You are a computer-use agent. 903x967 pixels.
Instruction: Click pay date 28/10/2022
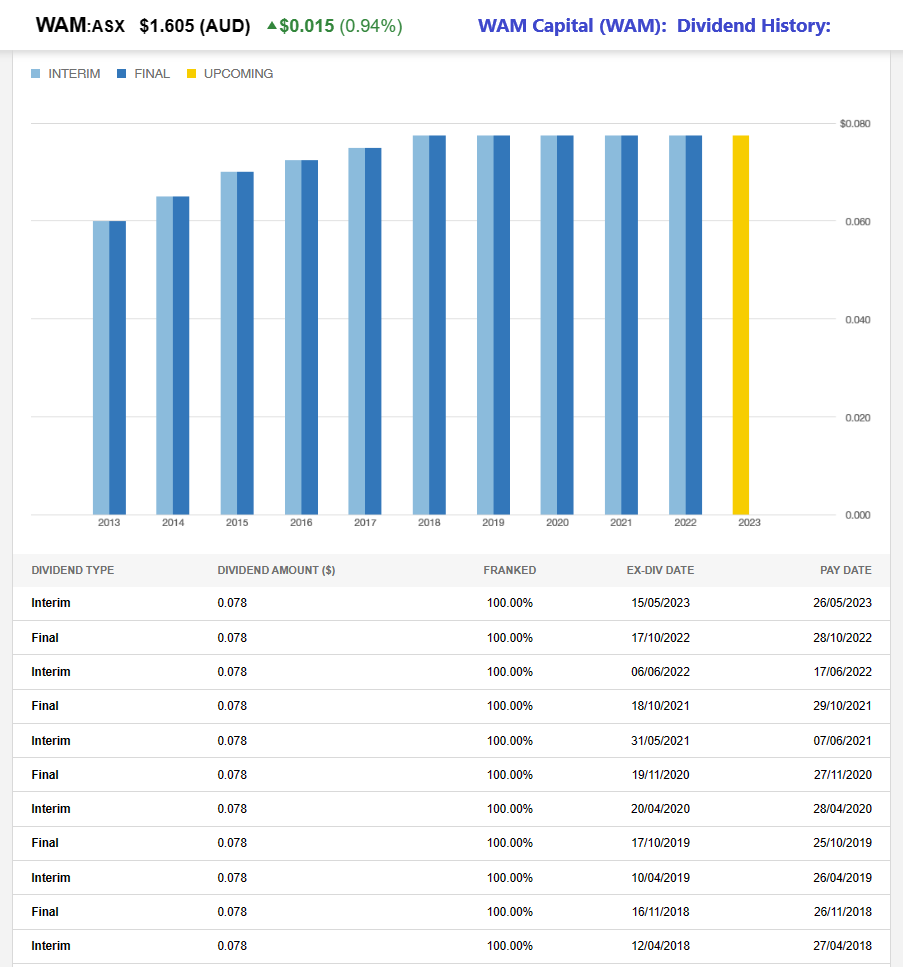[843, 638]
